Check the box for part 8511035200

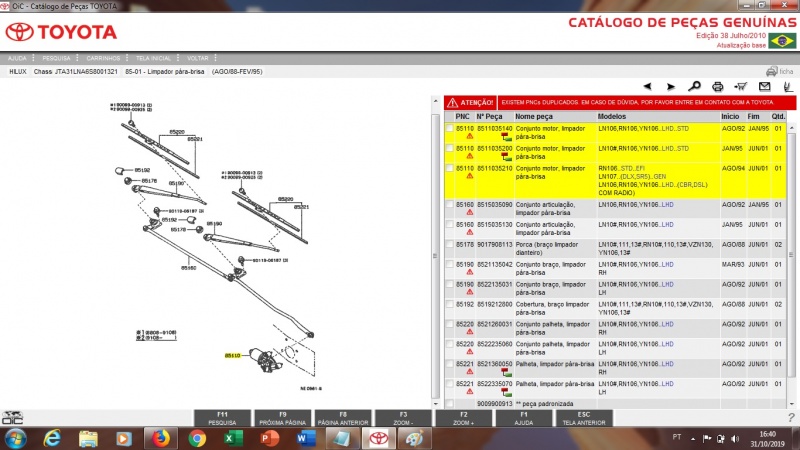(449, 148)
